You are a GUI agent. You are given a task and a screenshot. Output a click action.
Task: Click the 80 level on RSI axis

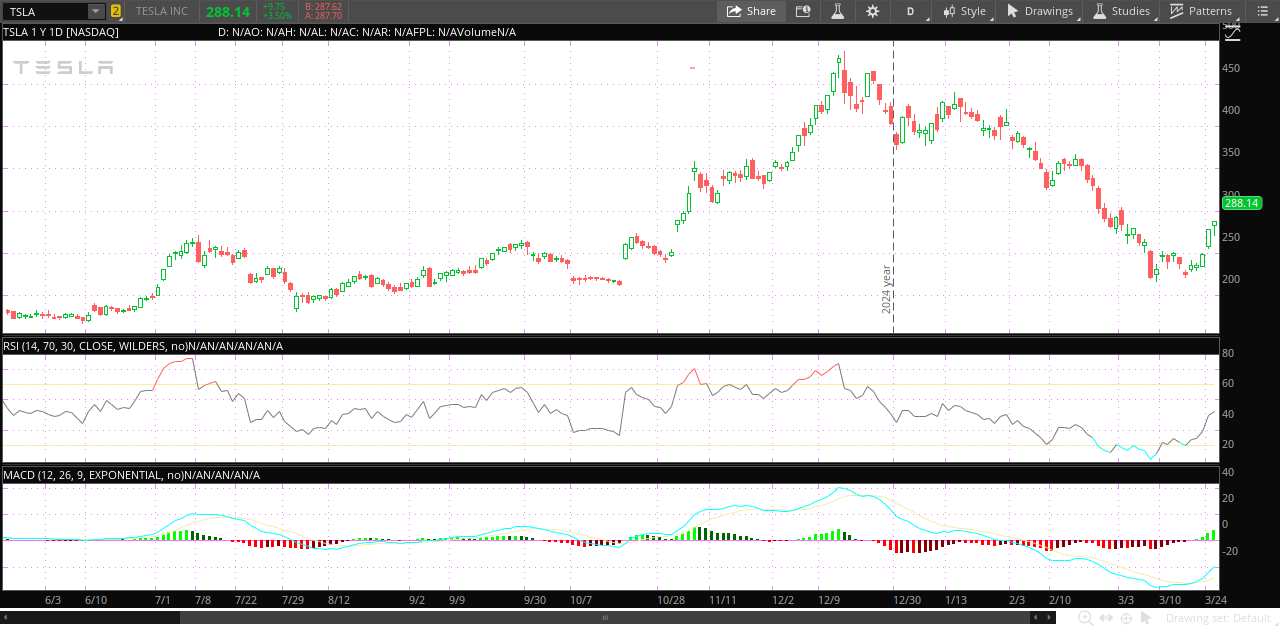point(1227,354)
